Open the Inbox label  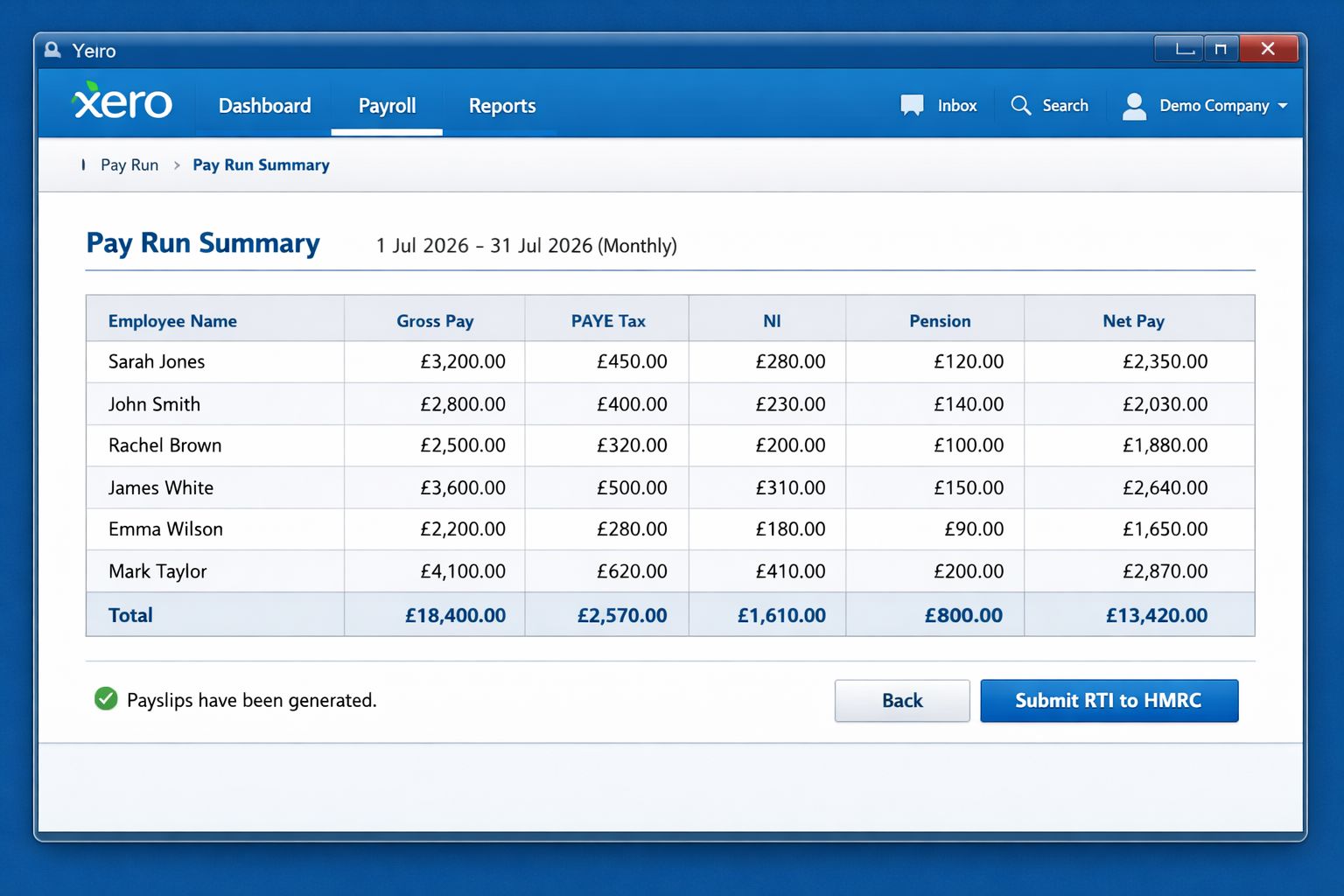tap(957, 106)
